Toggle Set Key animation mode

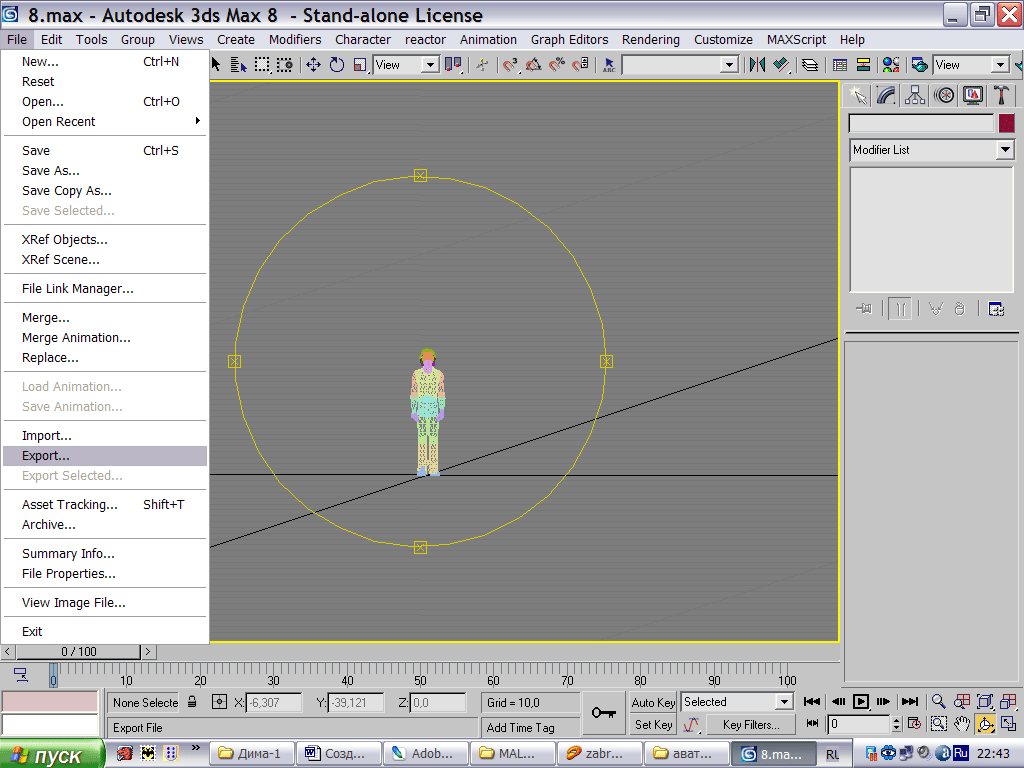(653, 725)
